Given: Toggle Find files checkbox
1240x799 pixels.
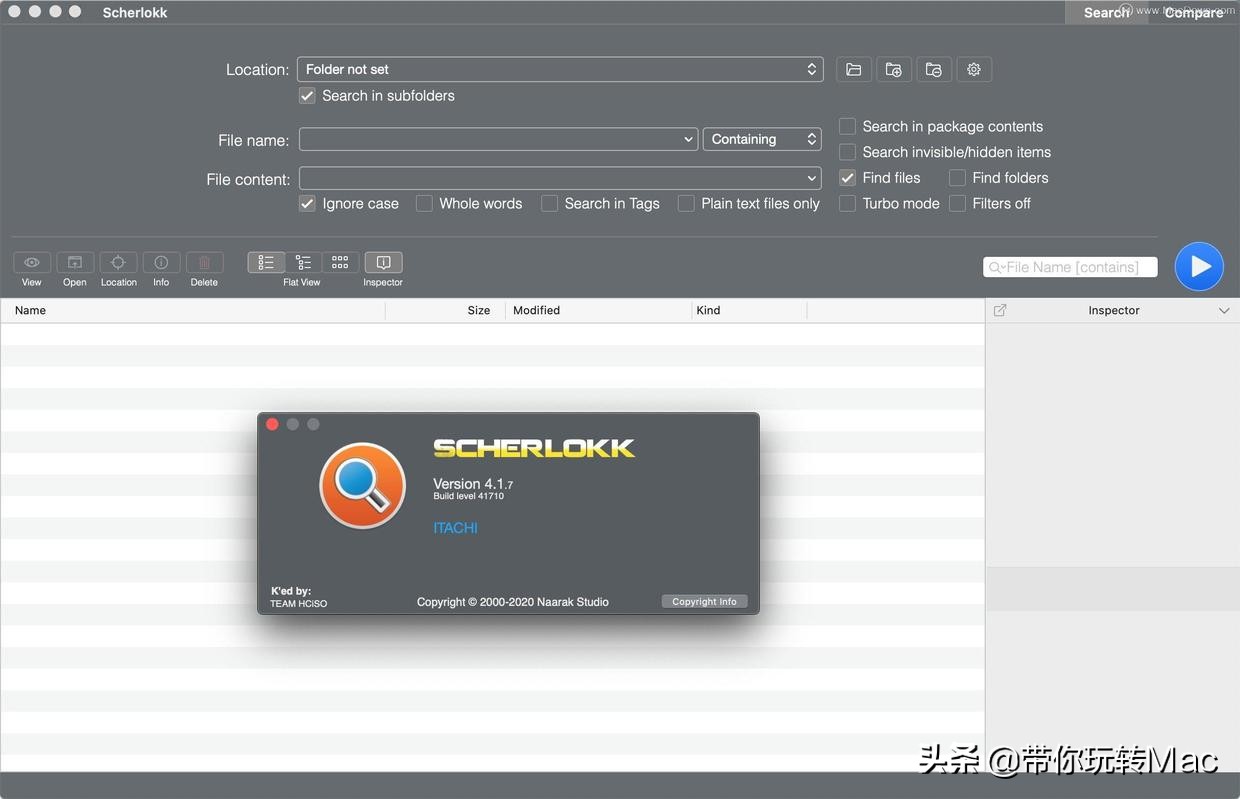Looking at the screenshot, I should tap(847, 177).
